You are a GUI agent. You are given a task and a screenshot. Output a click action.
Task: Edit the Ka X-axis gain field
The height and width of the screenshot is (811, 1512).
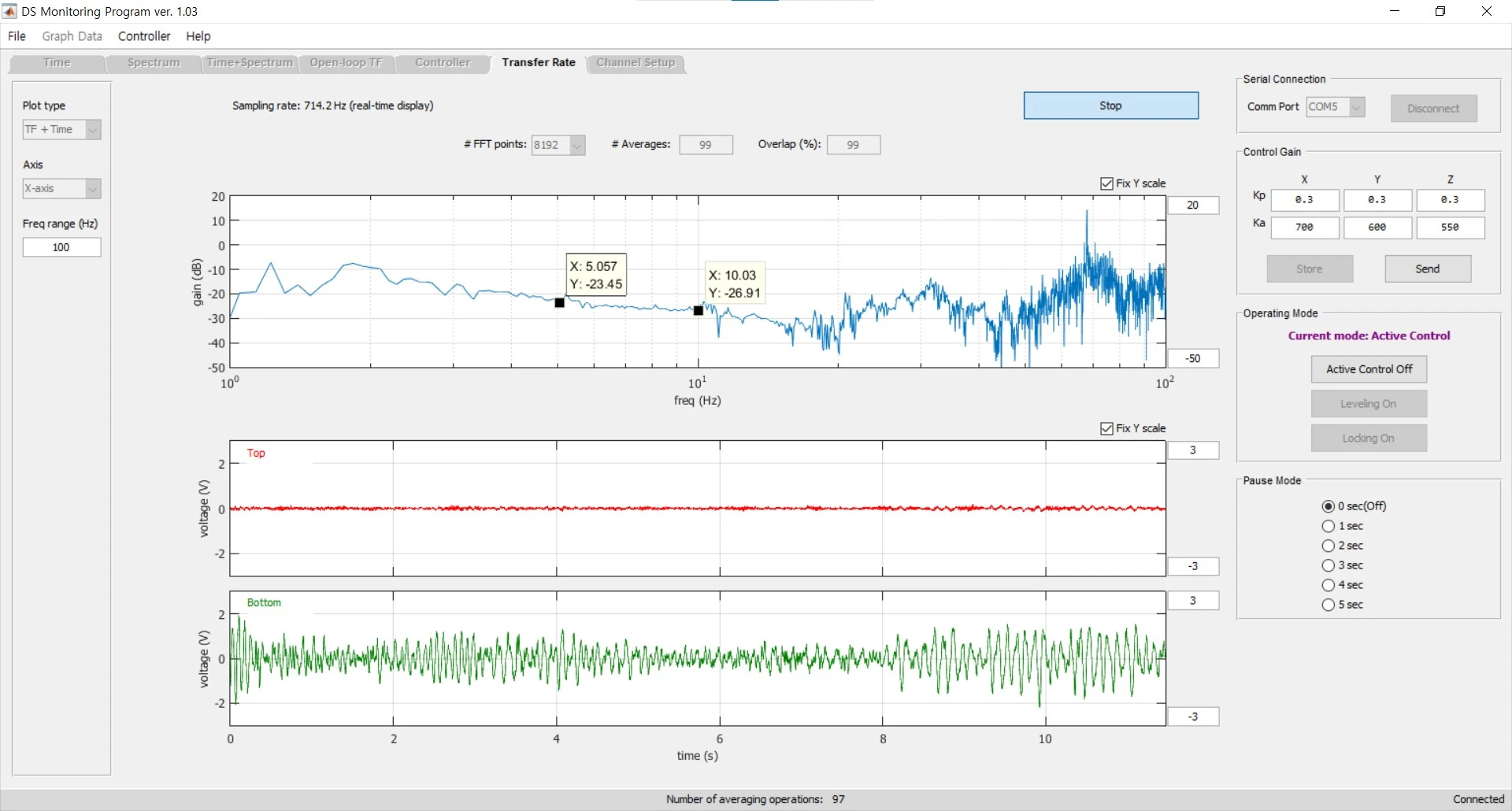tap(1304, 228)
